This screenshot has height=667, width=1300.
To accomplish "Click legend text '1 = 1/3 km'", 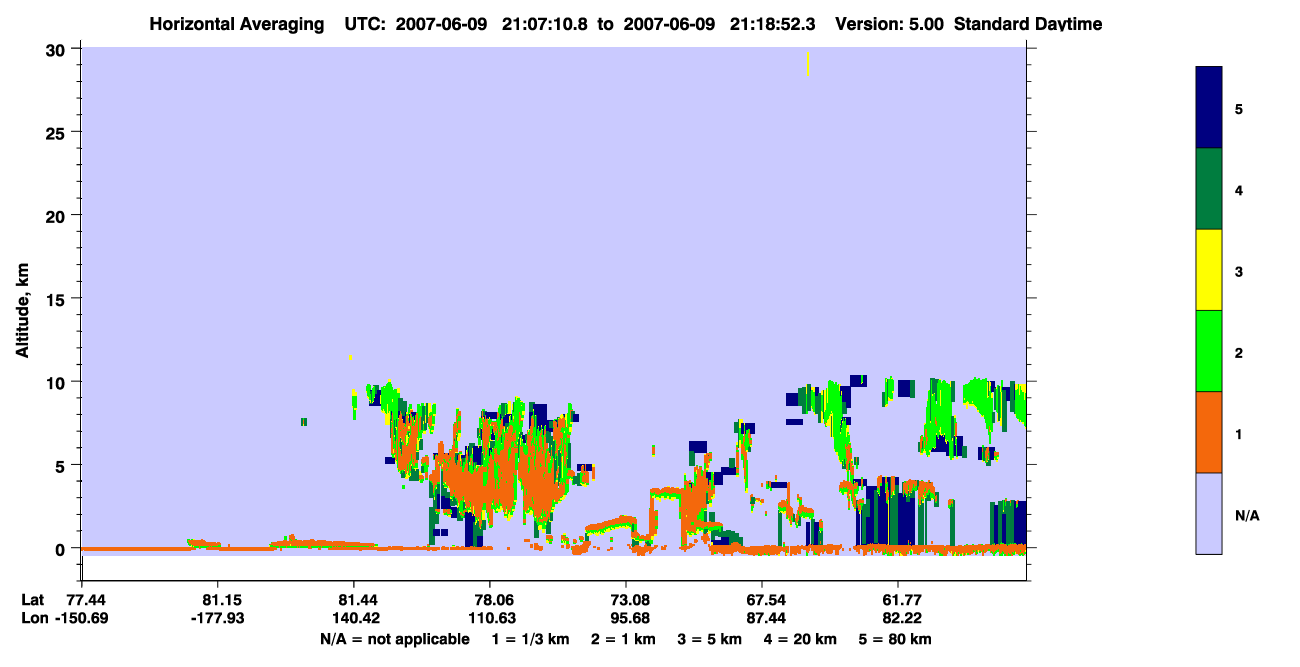I will [530, 639].
